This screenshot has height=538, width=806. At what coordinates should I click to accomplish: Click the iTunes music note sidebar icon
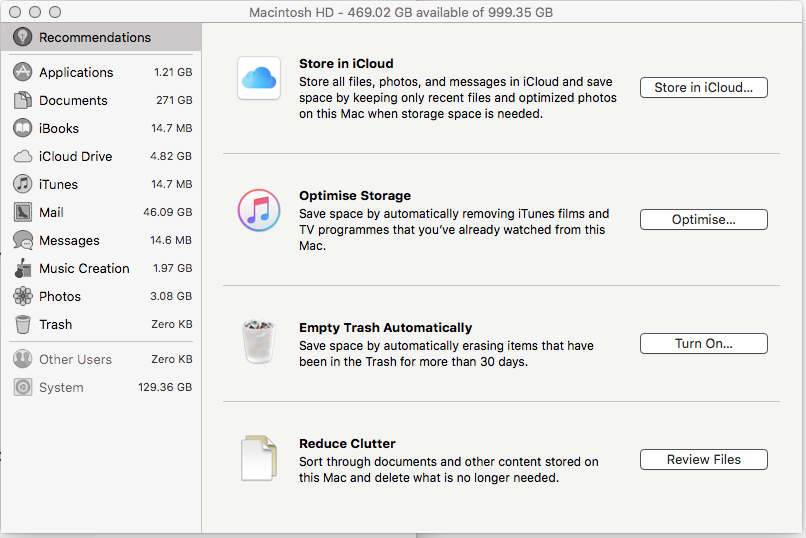(x=23, y=184)
